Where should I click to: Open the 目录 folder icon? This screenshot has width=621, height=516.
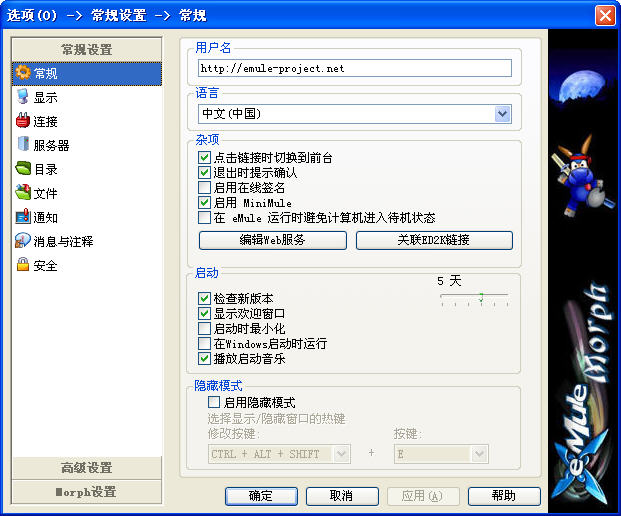tap(22, 169)
